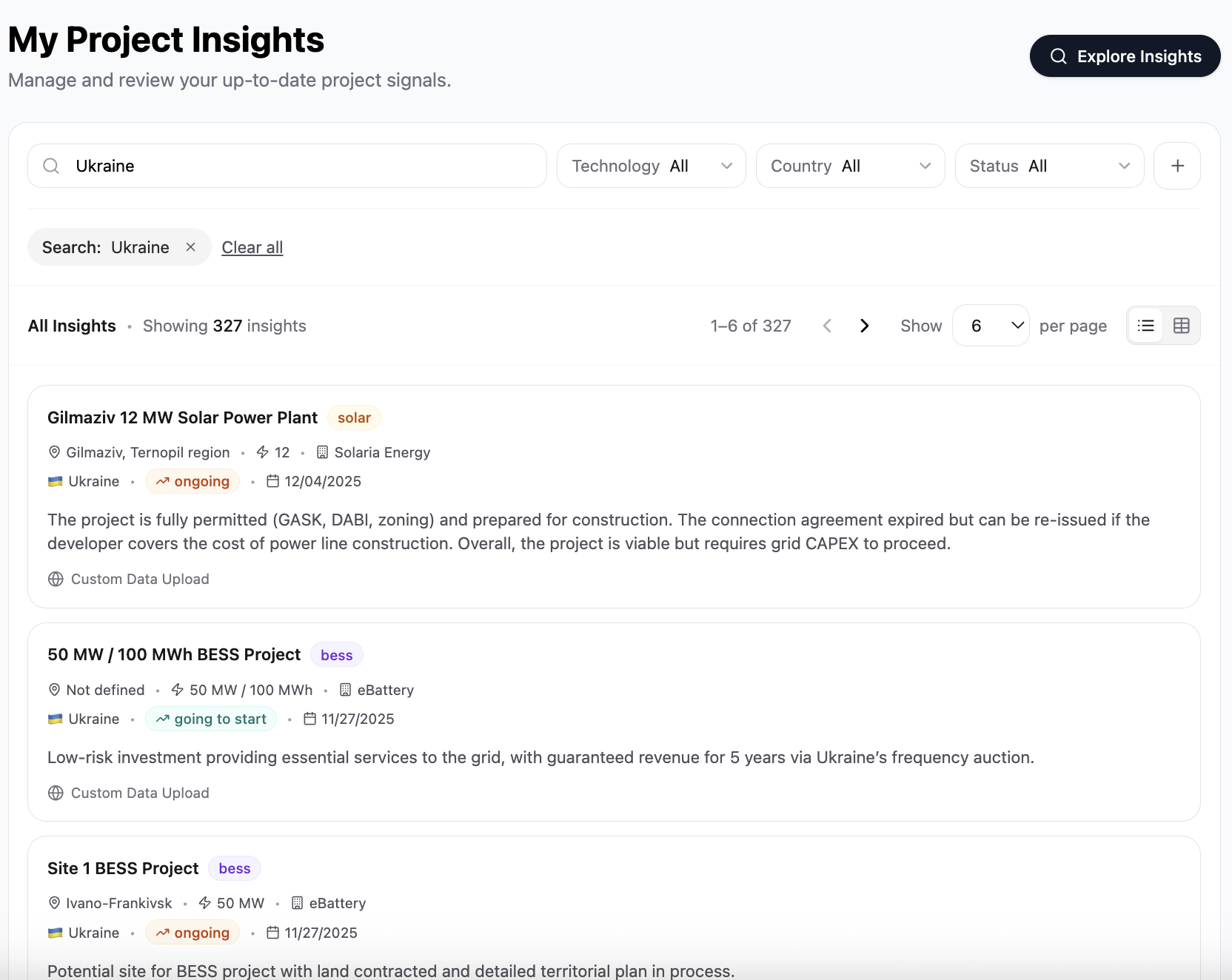Image resolution: width=1232 pixels, height=980 pixels.
Task: Click lightning icon beside 50 MW / 100 MWh
Action: point(177,690)
